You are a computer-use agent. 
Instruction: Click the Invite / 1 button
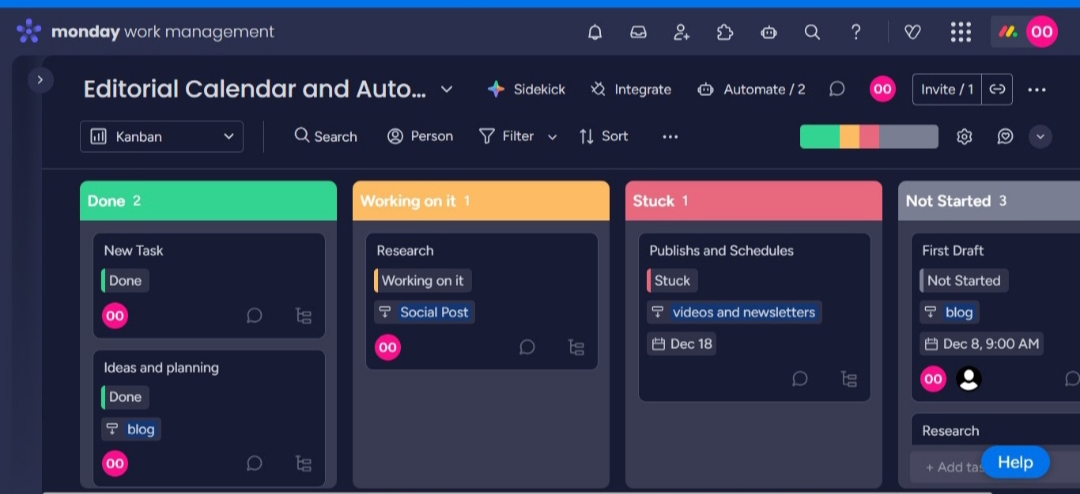947,90
